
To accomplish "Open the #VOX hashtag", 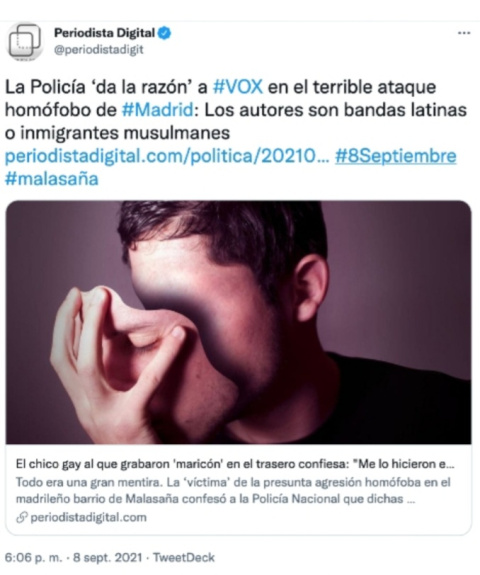I will [238, 87].
